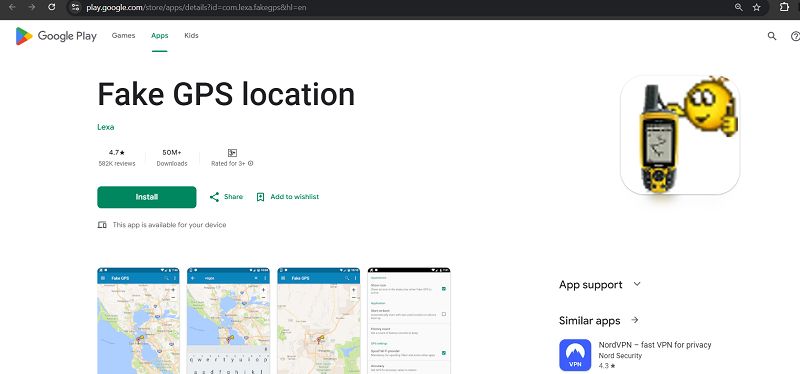
Task: Open the search magnifier in Play header
Action: (772, 36)
